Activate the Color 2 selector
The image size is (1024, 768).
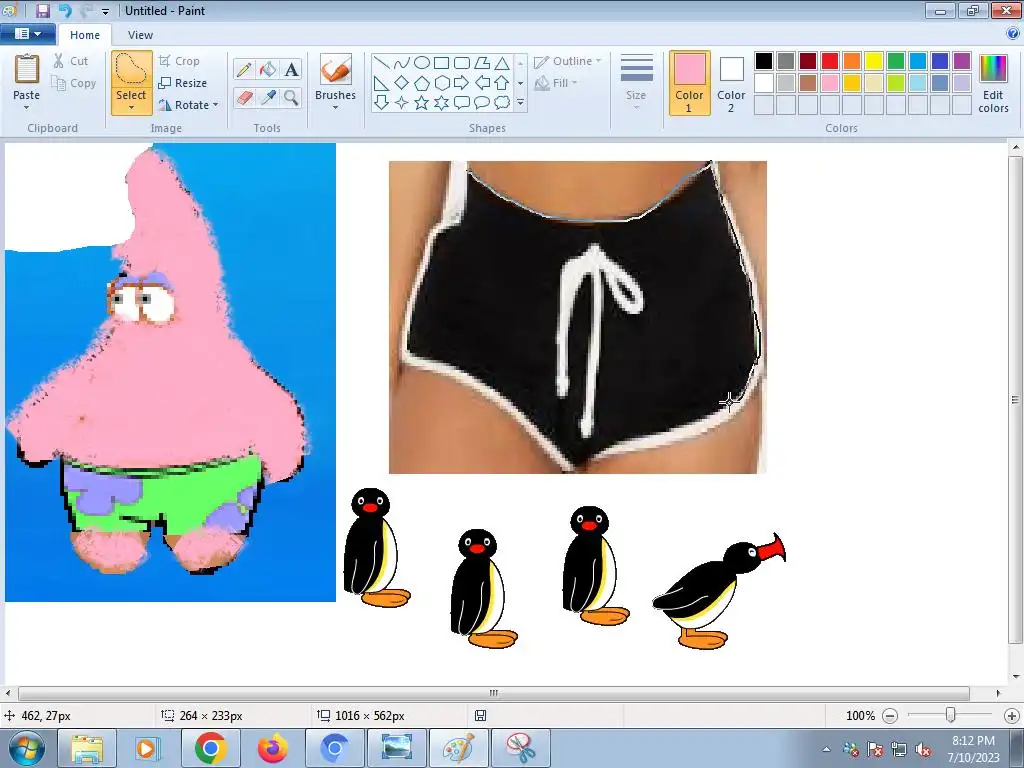tap(731, 83)
